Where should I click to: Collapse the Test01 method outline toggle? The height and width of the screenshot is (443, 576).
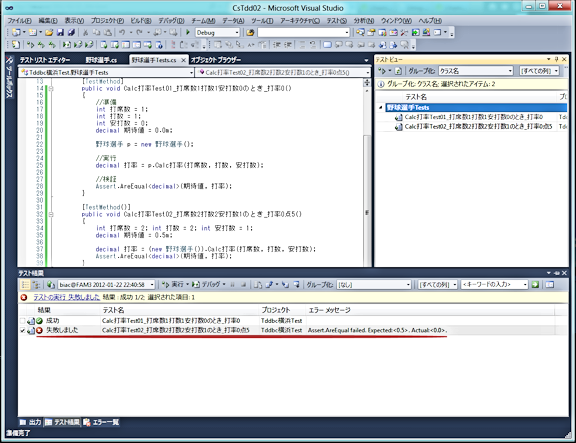51,89
